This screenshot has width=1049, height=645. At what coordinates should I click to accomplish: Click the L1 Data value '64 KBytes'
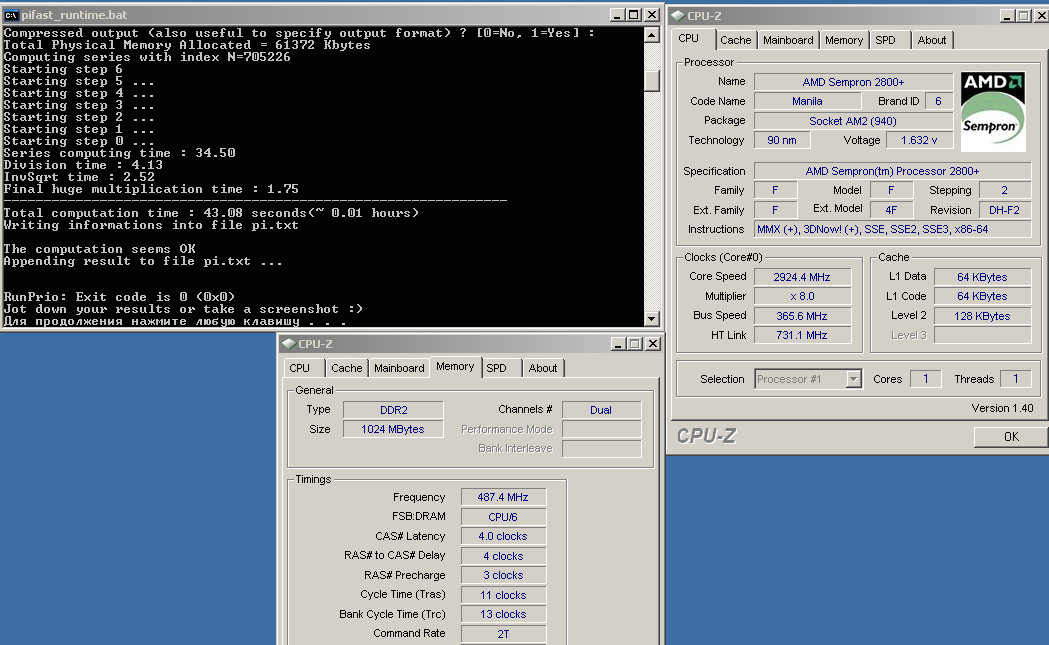click(982, 277)
